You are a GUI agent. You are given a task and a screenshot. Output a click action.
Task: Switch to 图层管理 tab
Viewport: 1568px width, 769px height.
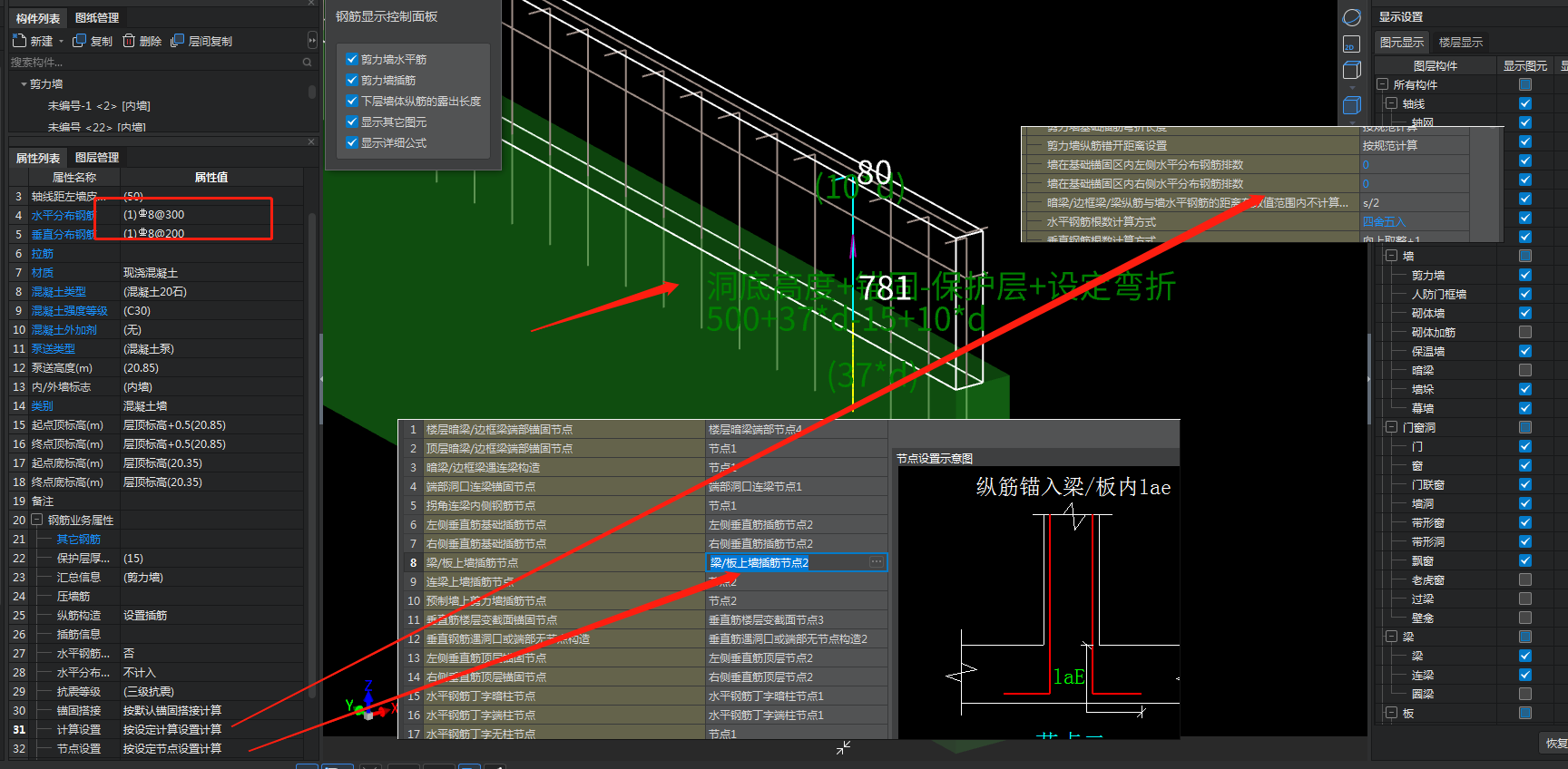click(97, 158)
